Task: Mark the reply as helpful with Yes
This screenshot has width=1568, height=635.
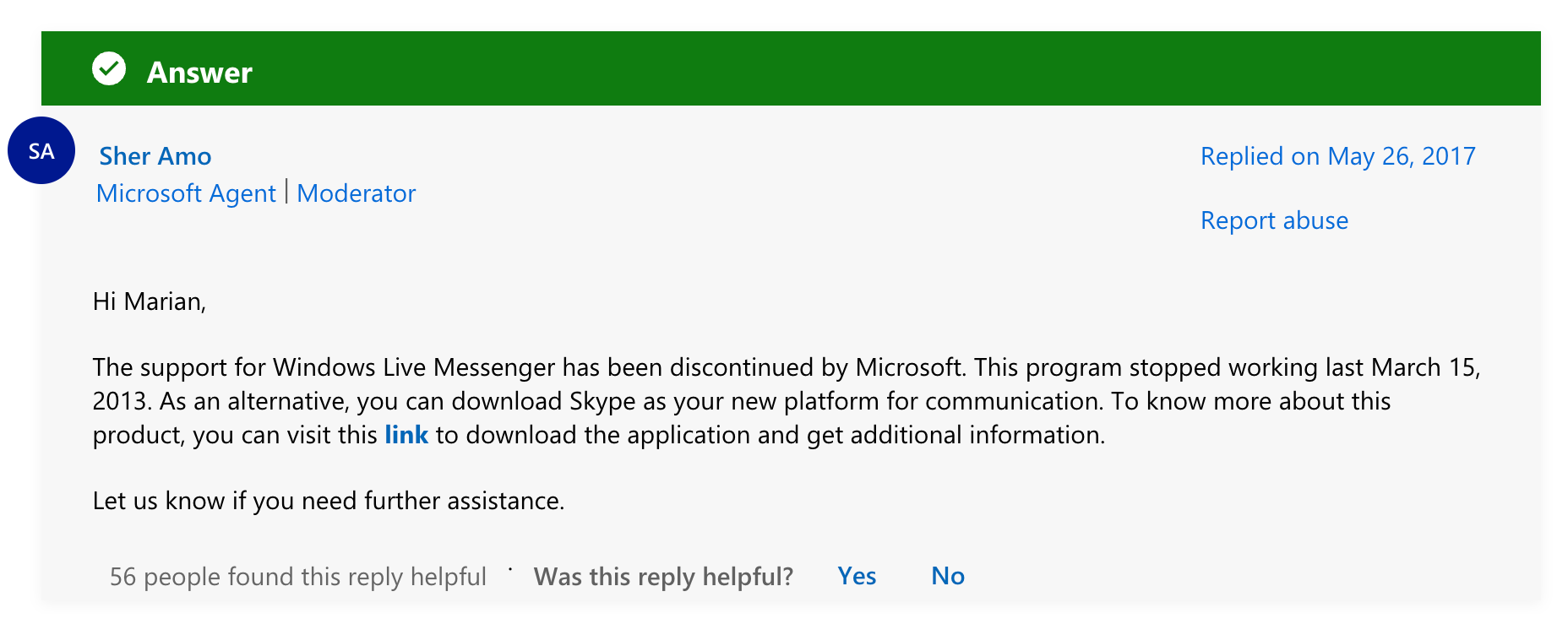Action: pyautogui.click(x=857, y=576)
